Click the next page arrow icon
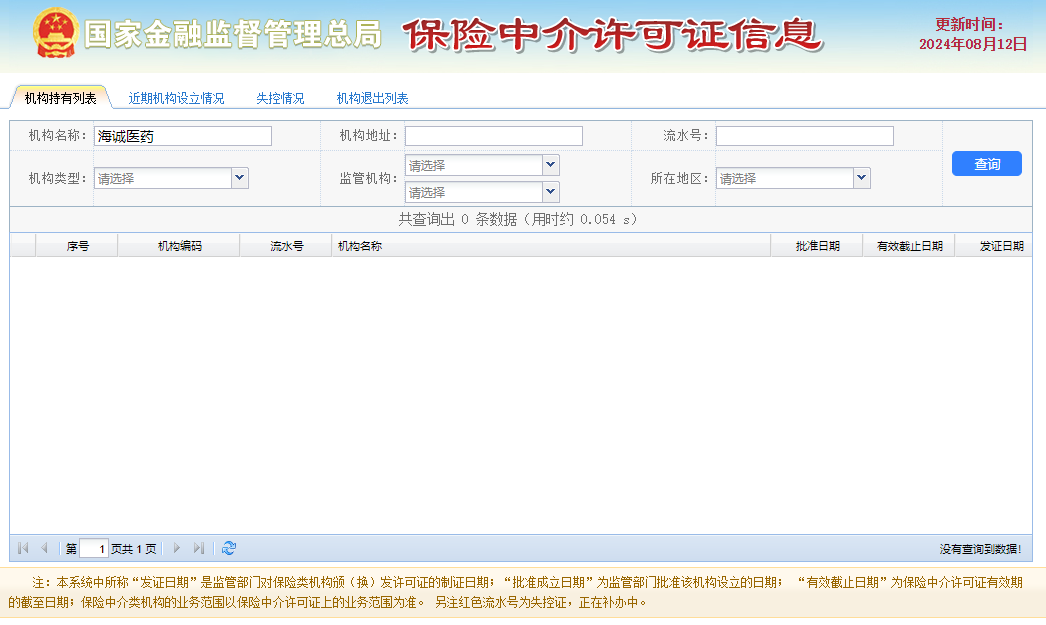The image size is (1046, 625). click(177, 548)
